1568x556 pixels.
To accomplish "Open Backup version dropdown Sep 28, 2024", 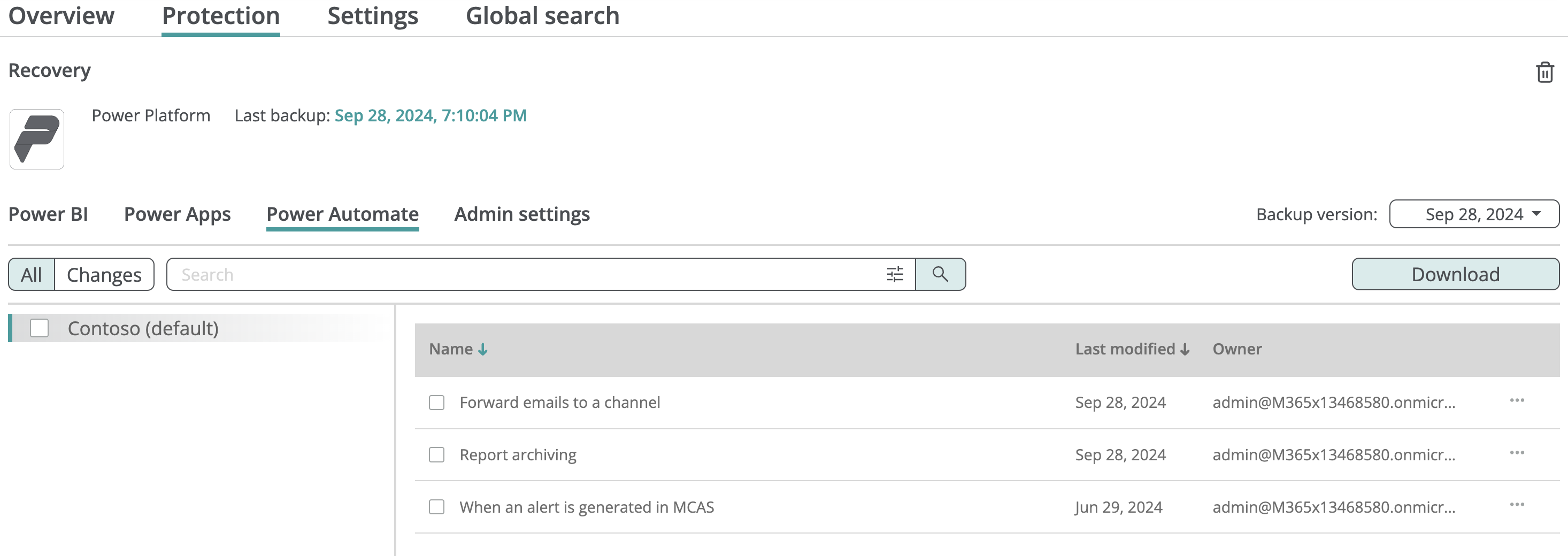I will coord(1474,214).
